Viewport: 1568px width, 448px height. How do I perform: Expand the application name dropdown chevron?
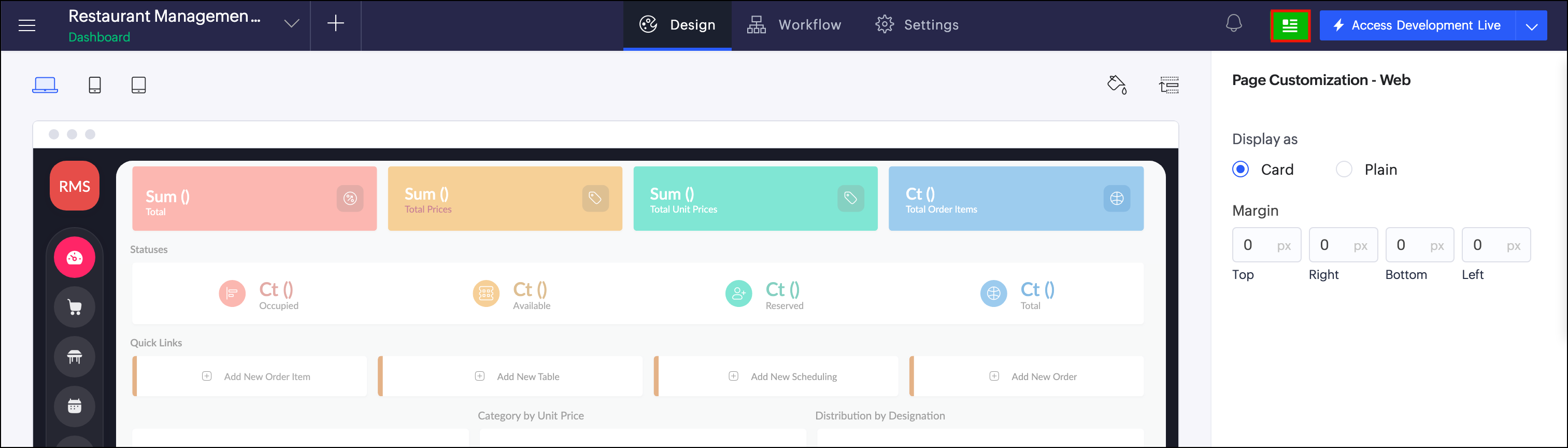pos(292,24)
